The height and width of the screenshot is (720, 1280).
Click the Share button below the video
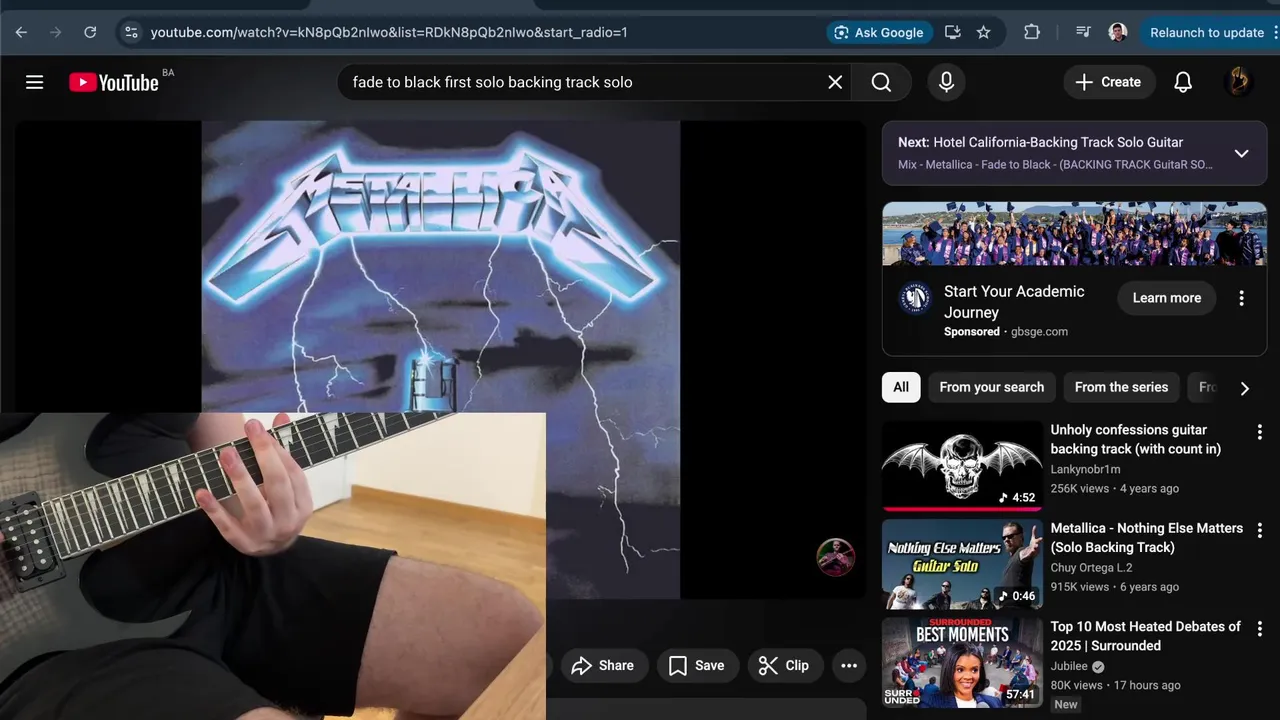[x=603, y=666]
